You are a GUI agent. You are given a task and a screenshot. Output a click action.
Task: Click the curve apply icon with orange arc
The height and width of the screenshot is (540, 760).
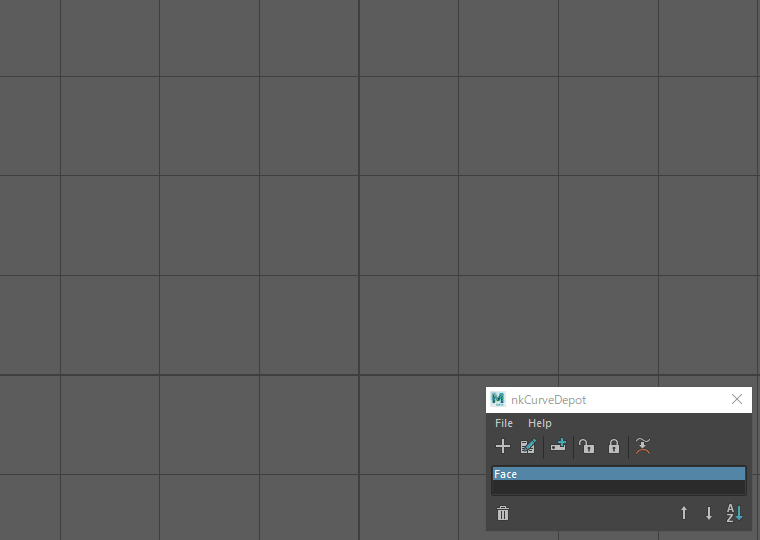pyautogui.click(x=643, y=446)
